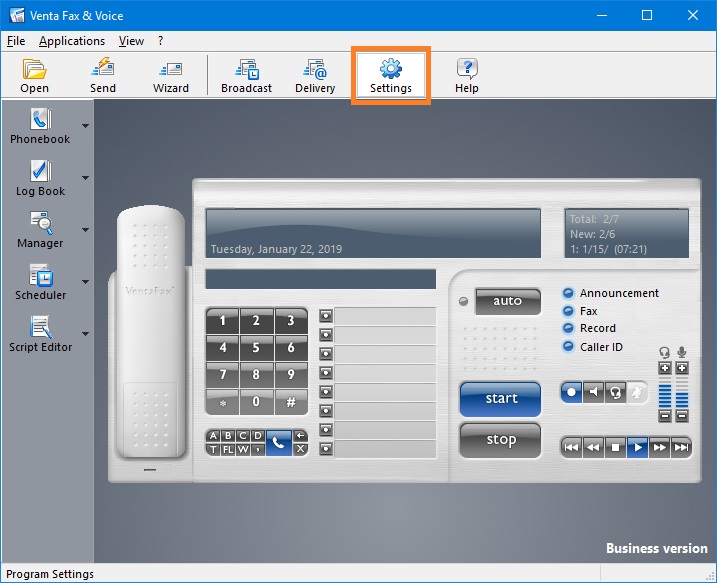Stop message playback with the square button
The height and width of the screenshot is (583, 717).
coord(615,447)
